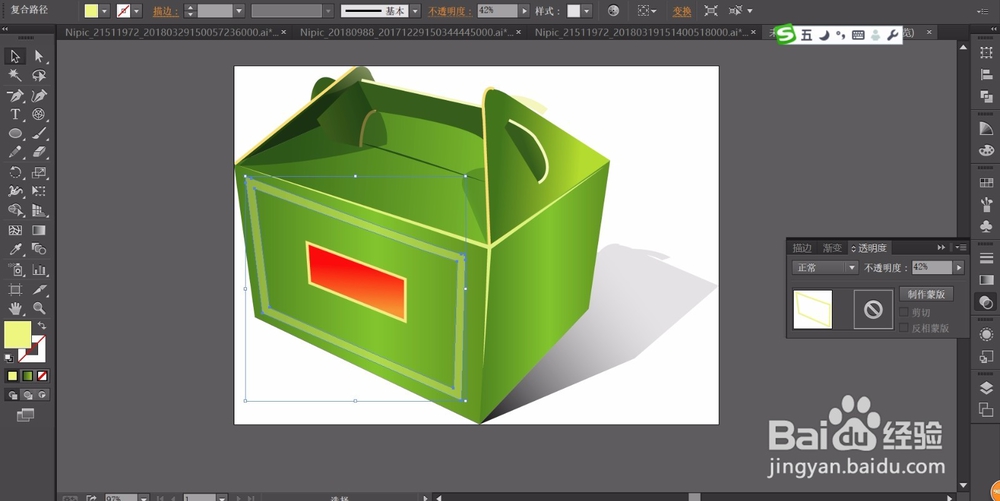Select the Curvature pen tool
The width and height of the screenshot is (1000, 501).
39,95
